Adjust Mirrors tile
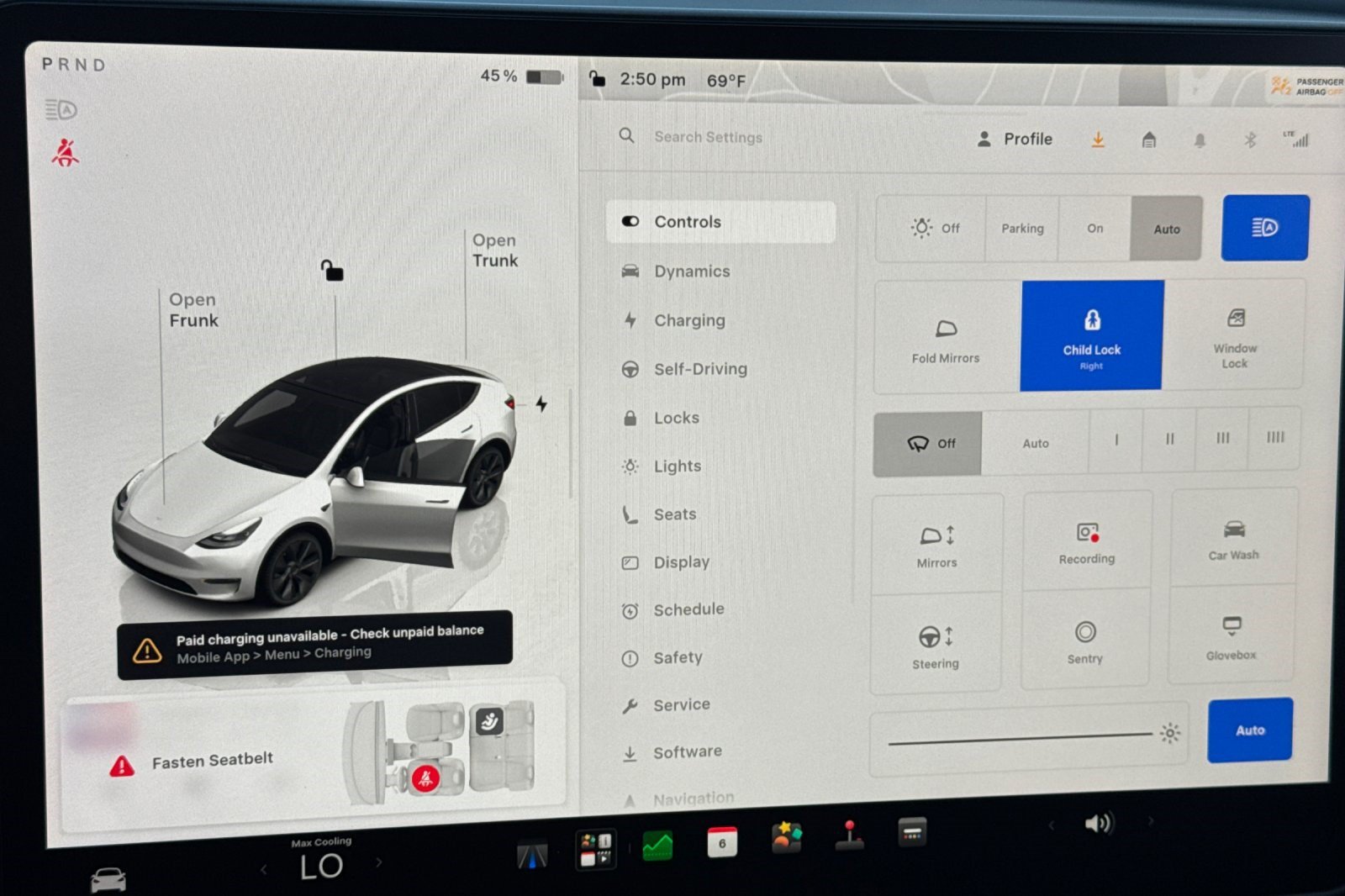This screenshot has height=896, width=1345. (x=937, y=545)
